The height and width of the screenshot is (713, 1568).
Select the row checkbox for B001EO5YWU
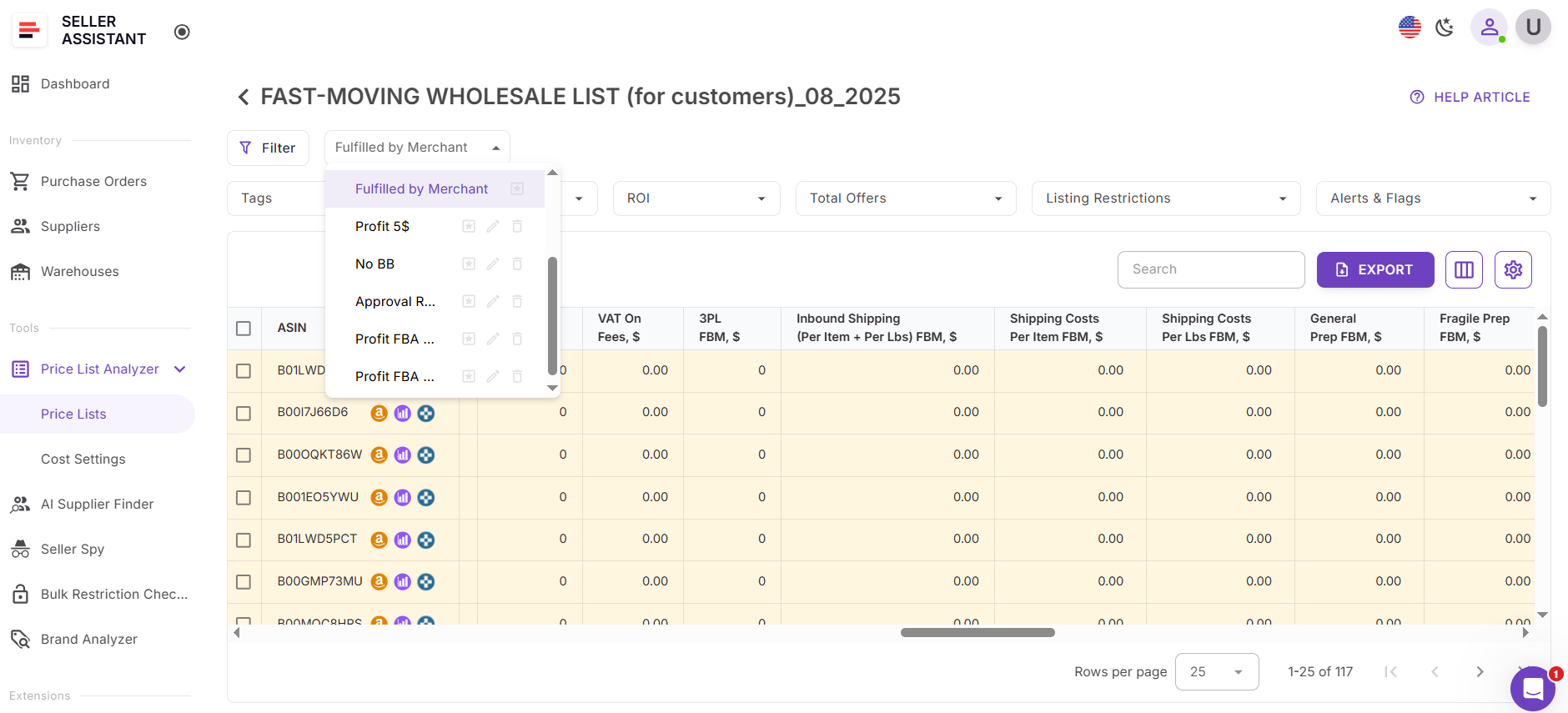(x=244, y=498)
